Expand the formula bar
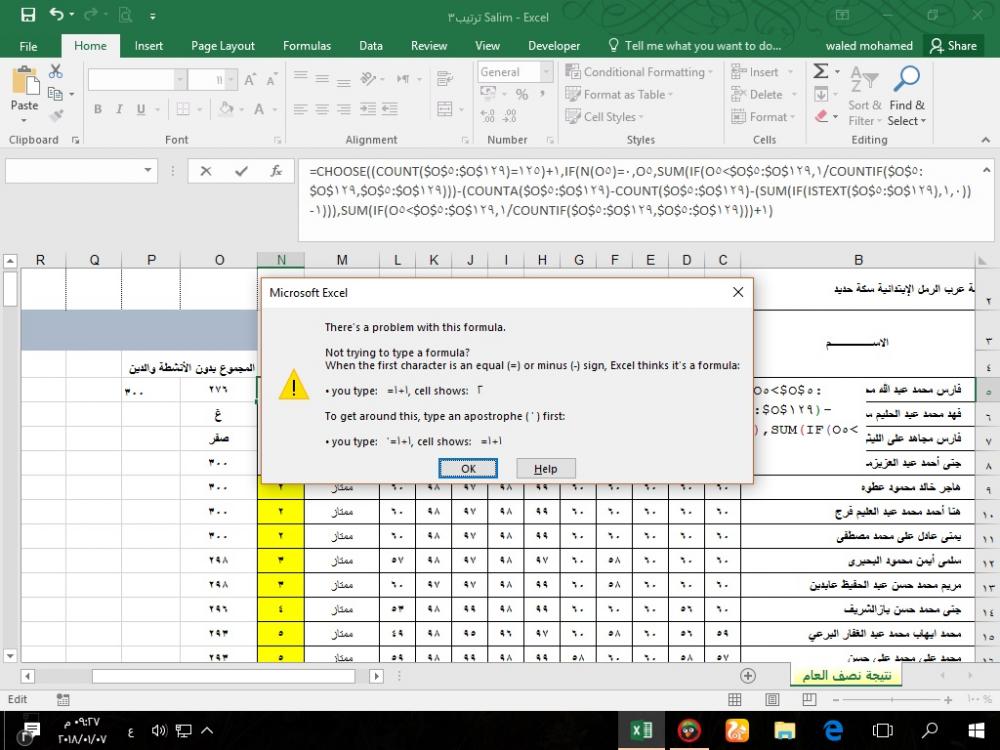 (x=986, y=170)
